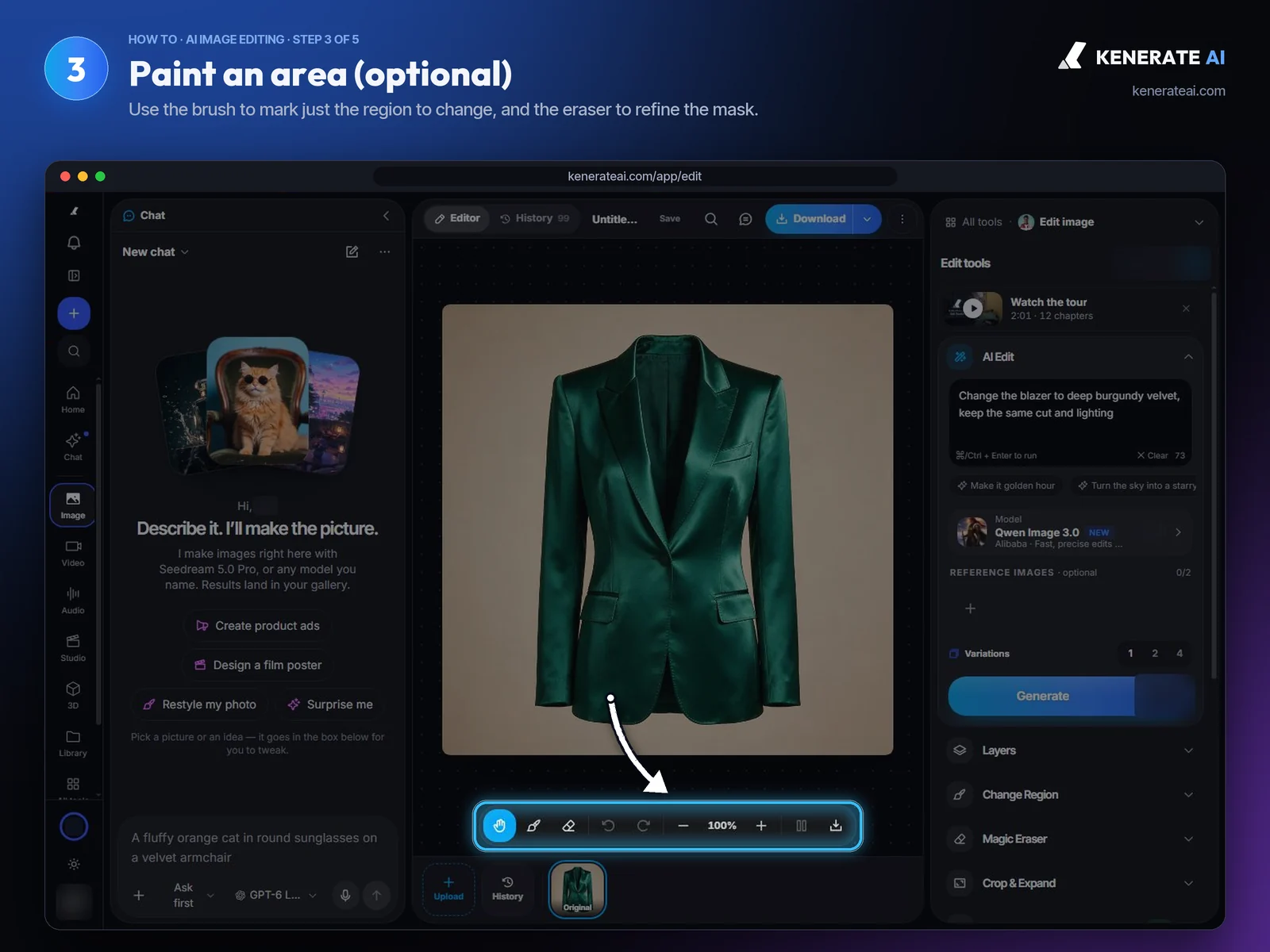Open Studio in the left sidebar

pos(73,648)
